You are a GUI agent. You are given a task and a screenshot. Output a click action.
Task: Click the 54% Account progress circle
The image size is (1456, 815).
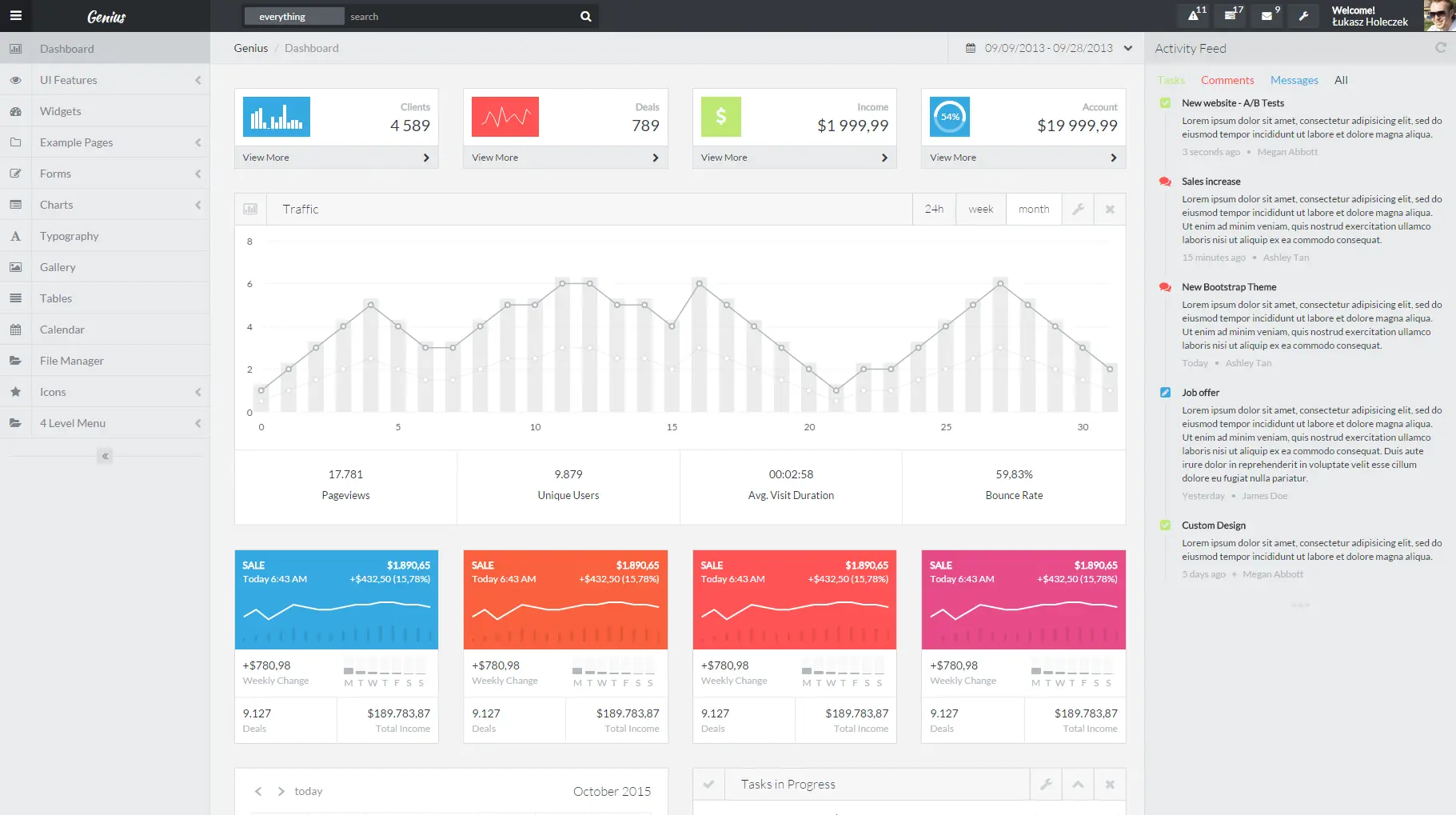point(950,117)
